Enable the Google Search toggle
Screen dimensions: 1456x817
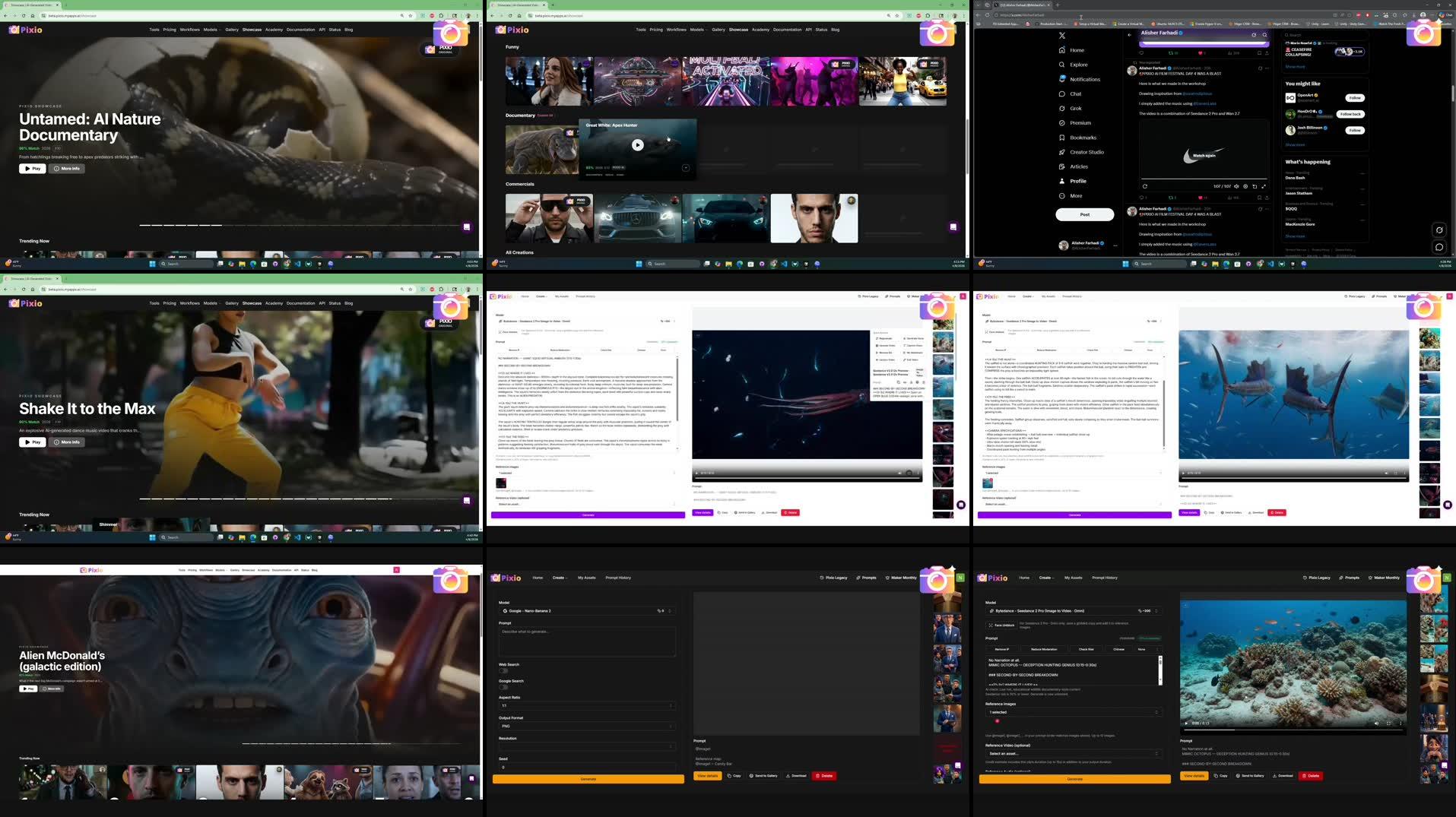503,687
